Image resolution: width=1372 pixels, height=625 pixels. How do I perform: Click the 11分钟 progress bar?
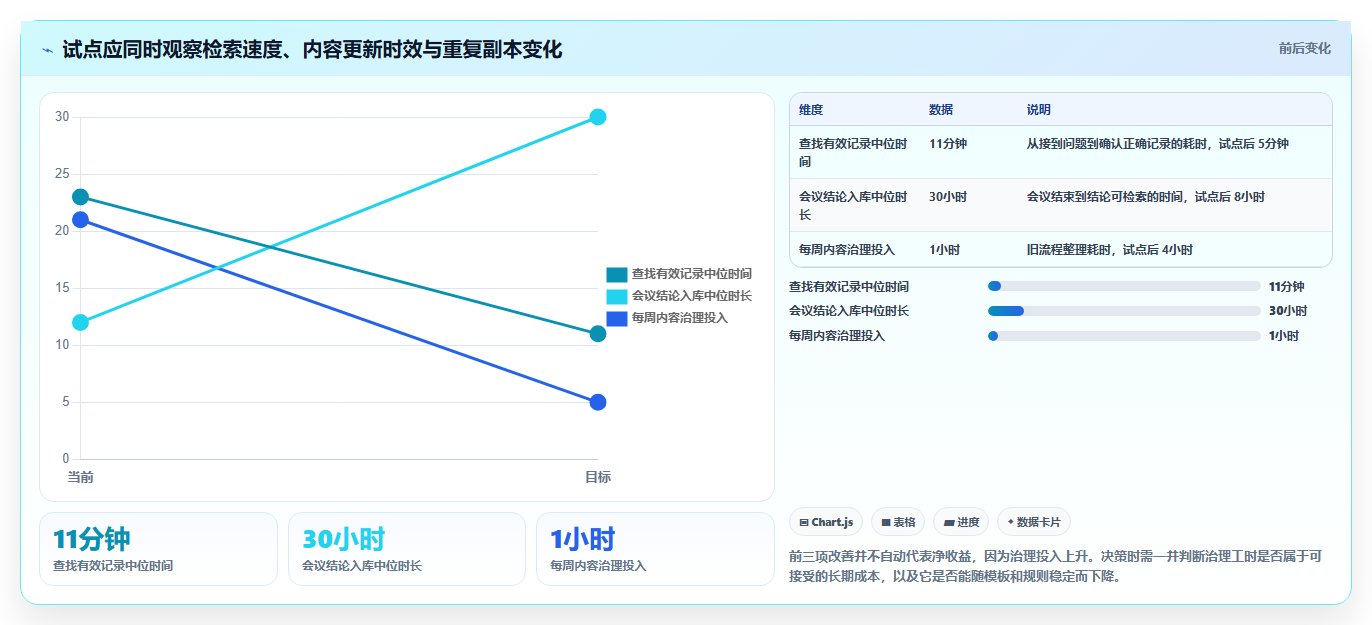coord(1124,286)
